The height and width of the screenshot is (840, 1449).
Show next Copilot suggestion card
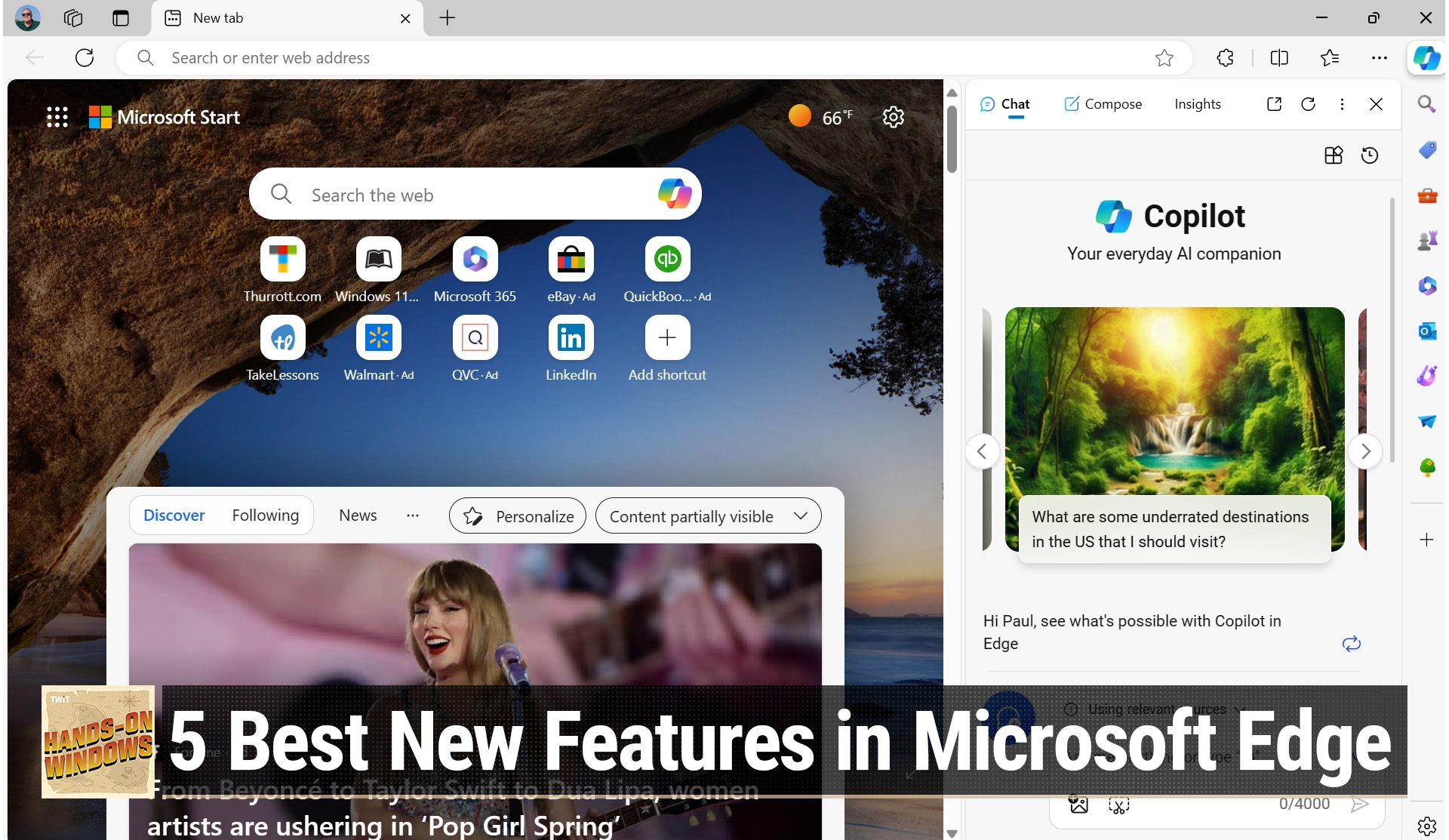pyautogui.click(x=1364, y=451)
